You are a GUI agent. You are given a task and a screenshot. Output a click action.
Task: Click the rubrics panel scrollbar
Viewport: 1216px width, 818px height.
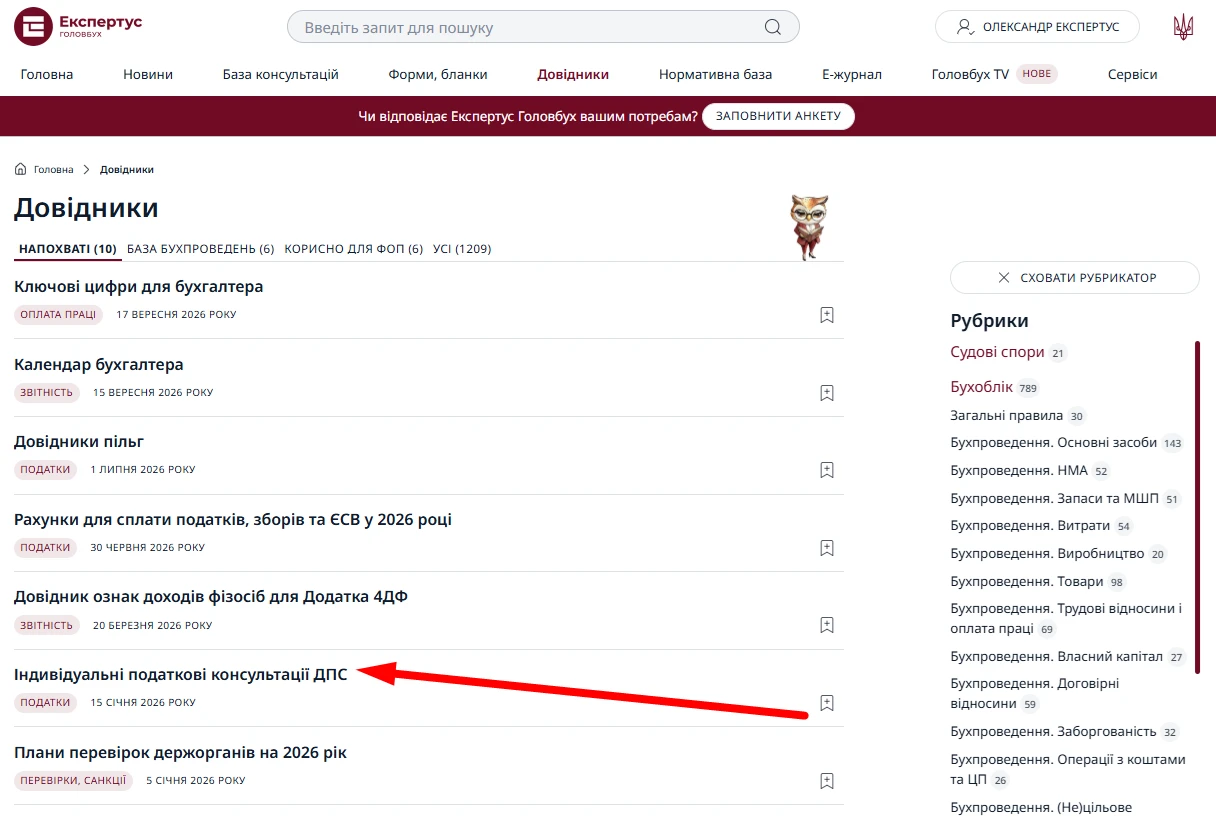pos(1197,508)
